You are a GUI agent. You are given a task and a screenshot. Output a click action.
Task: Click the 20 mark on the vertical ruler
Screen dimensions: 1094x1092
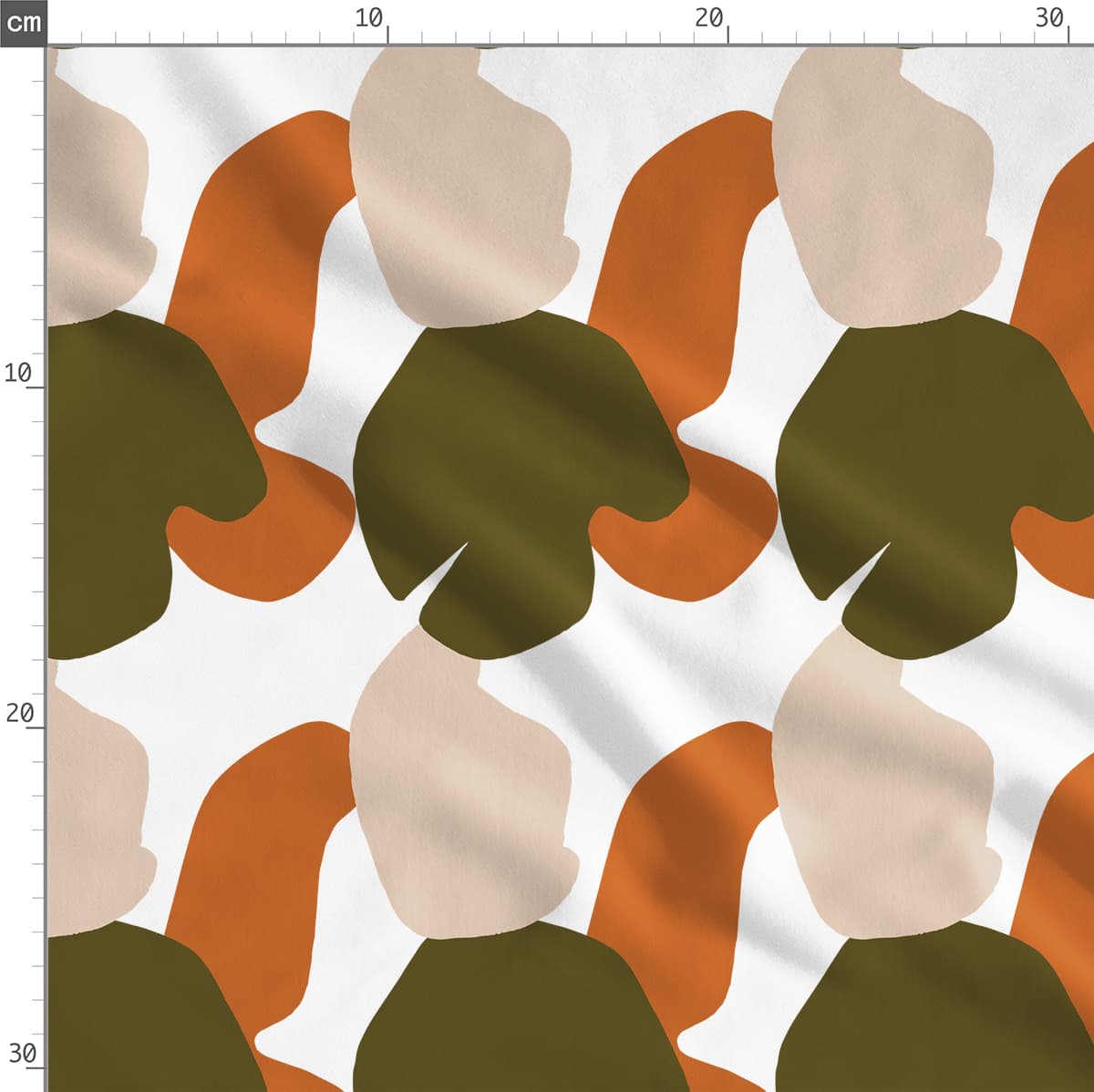coord(20,713)
